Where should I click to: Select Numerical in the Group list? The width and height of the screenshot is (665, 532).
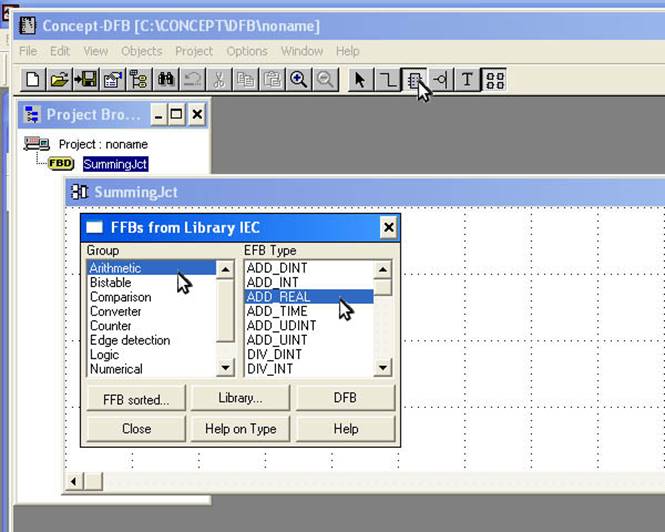pos(151,369)
